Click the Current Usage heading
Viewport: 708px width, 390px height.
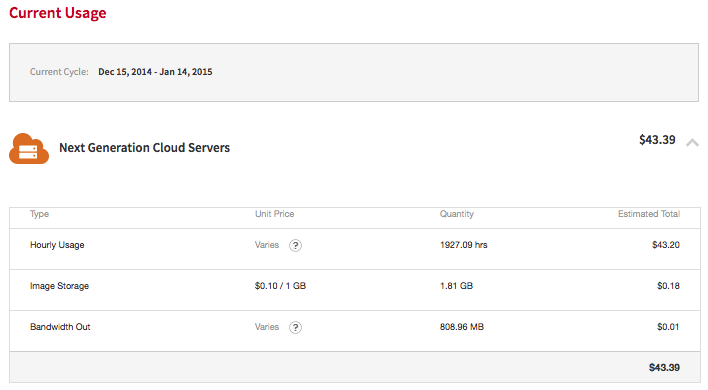click(58, 13)
